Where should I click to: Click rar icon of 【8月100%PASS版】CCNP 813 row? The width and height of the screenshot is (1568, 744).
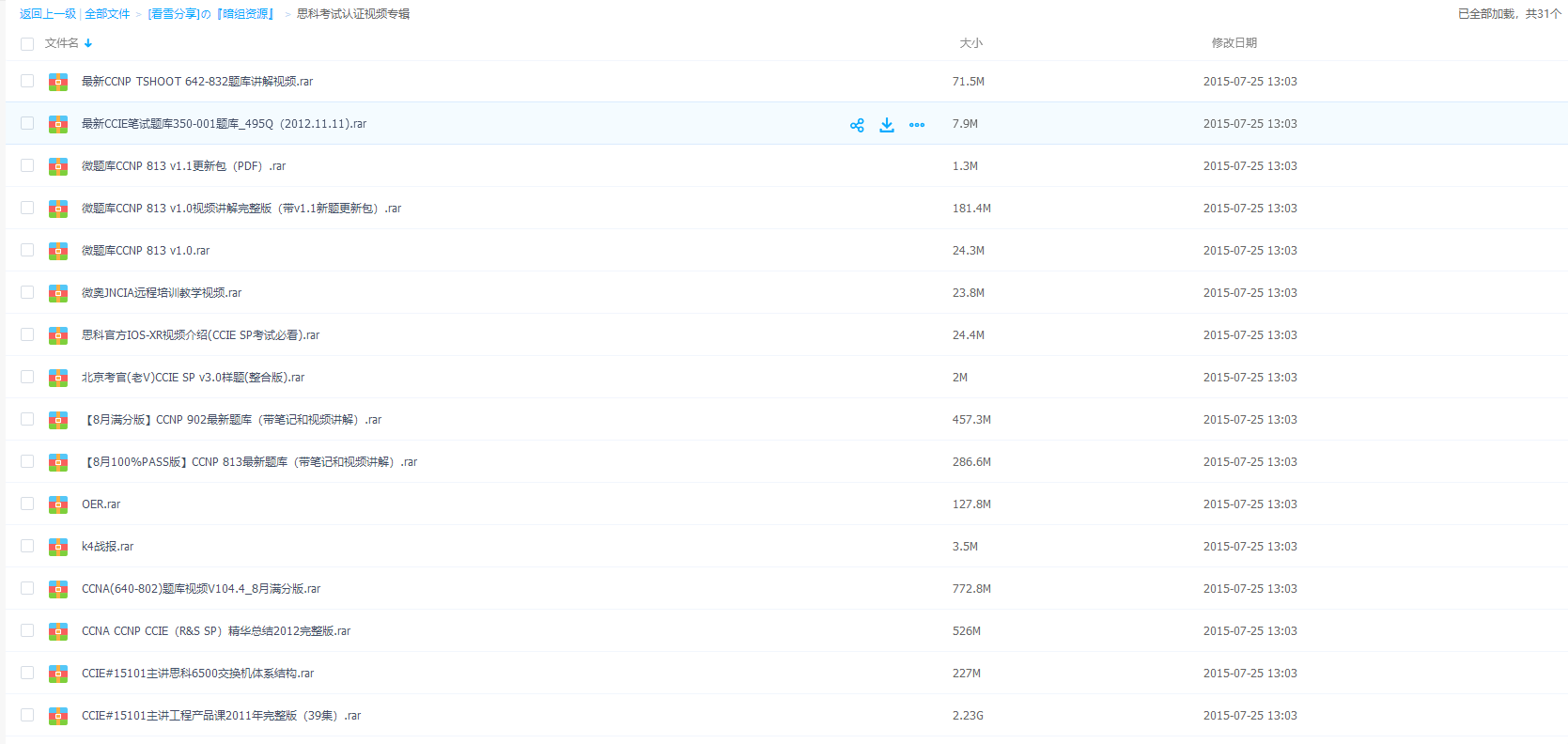(58, 462)
